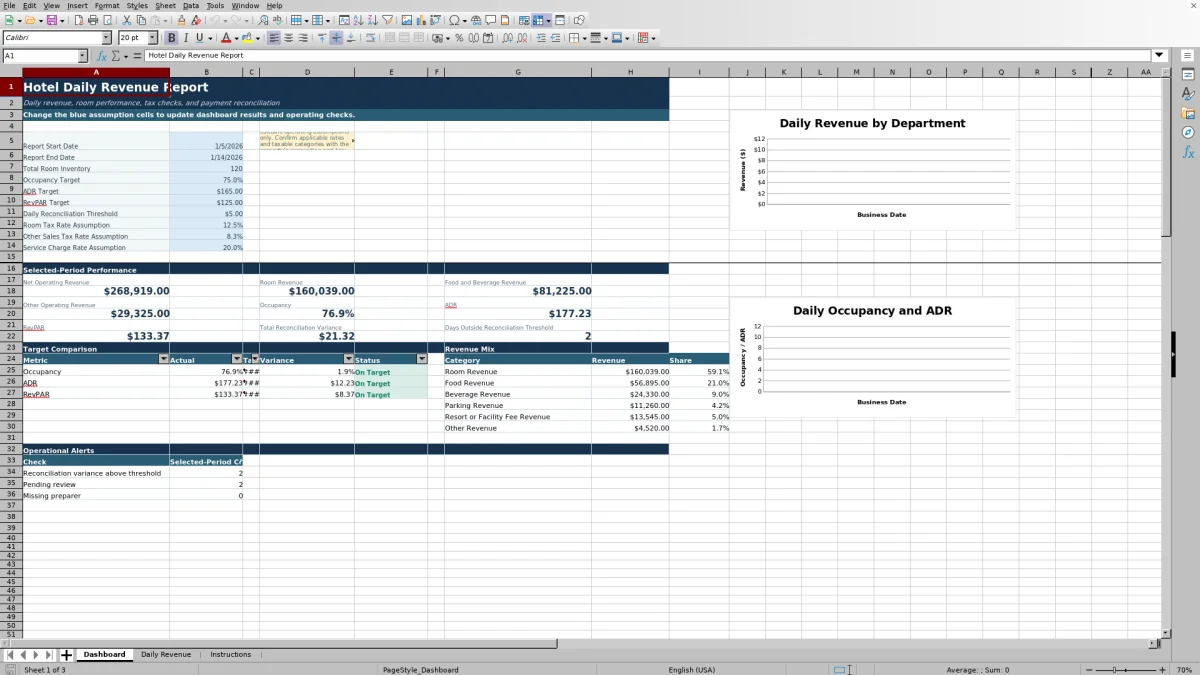This screenshot has height=675, width=1200.
Task: Open the Status column filter dropdown
Action: [x=422, y=359]
